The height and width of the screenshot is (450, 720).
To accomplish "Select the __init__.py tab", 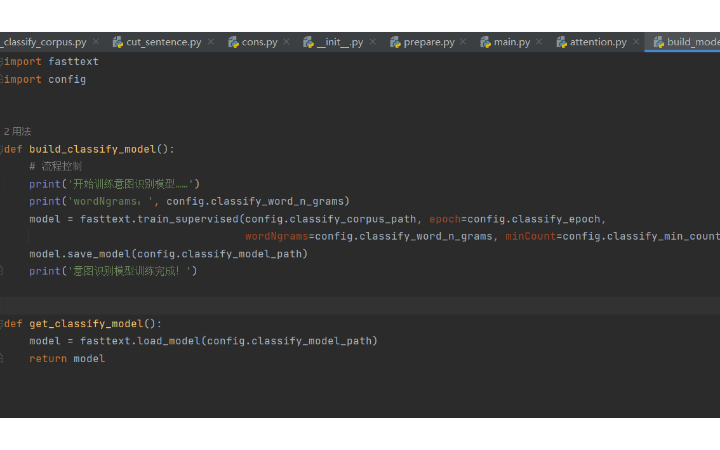I will (340, 42).
